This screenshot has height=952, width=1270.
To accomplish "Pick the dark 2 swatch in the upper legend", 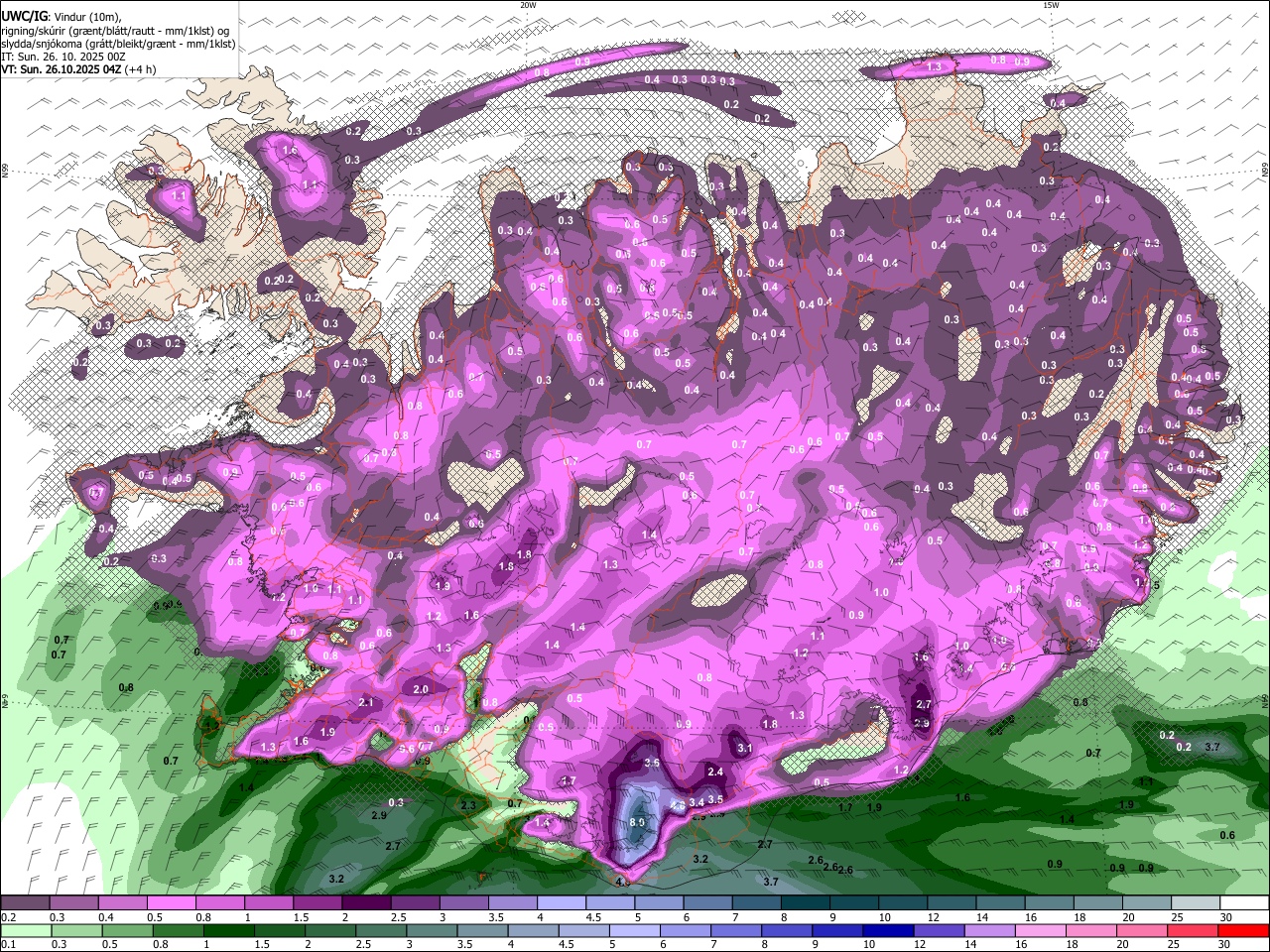I will pyautogui.click(x=366, y=903).
